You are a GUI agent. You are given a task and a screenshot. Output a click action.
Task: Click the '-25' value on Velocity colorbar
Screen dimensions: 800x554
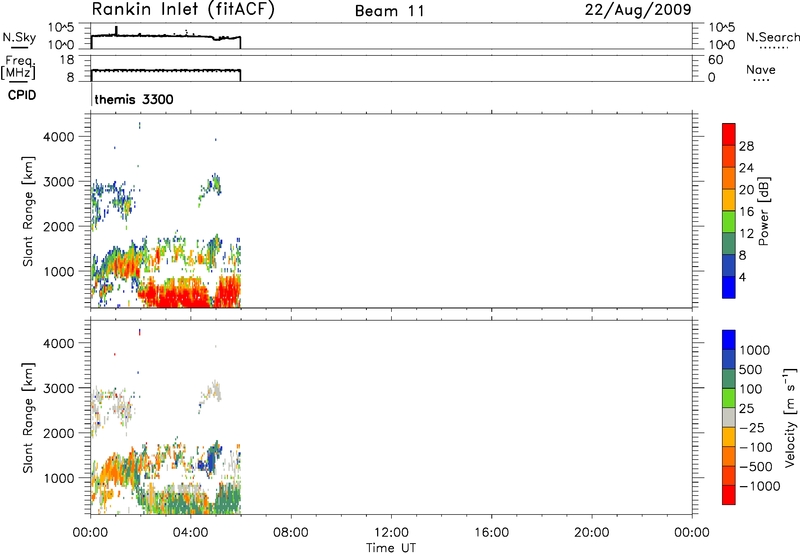click(x=752, y=428)
